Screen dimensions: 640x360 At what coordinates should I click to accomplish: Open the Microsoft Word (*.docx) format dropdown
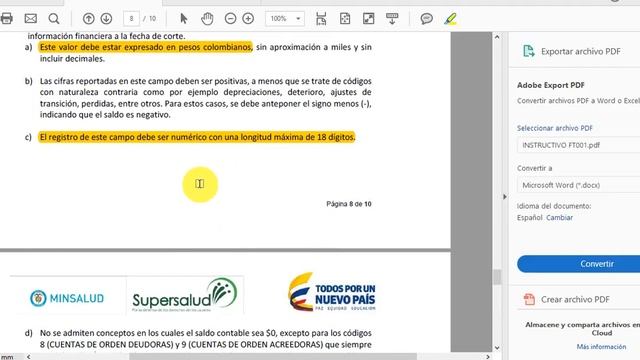coord(578,185)
